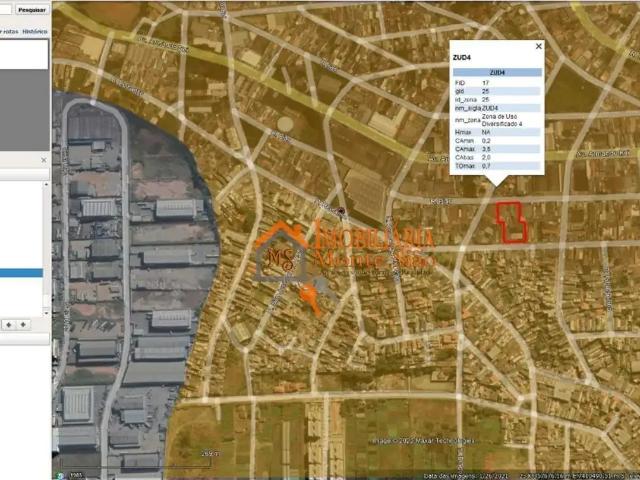This screenshot has height=480, width=640.
Task: Click the red outlined lot on map
Action: [511, 222]
